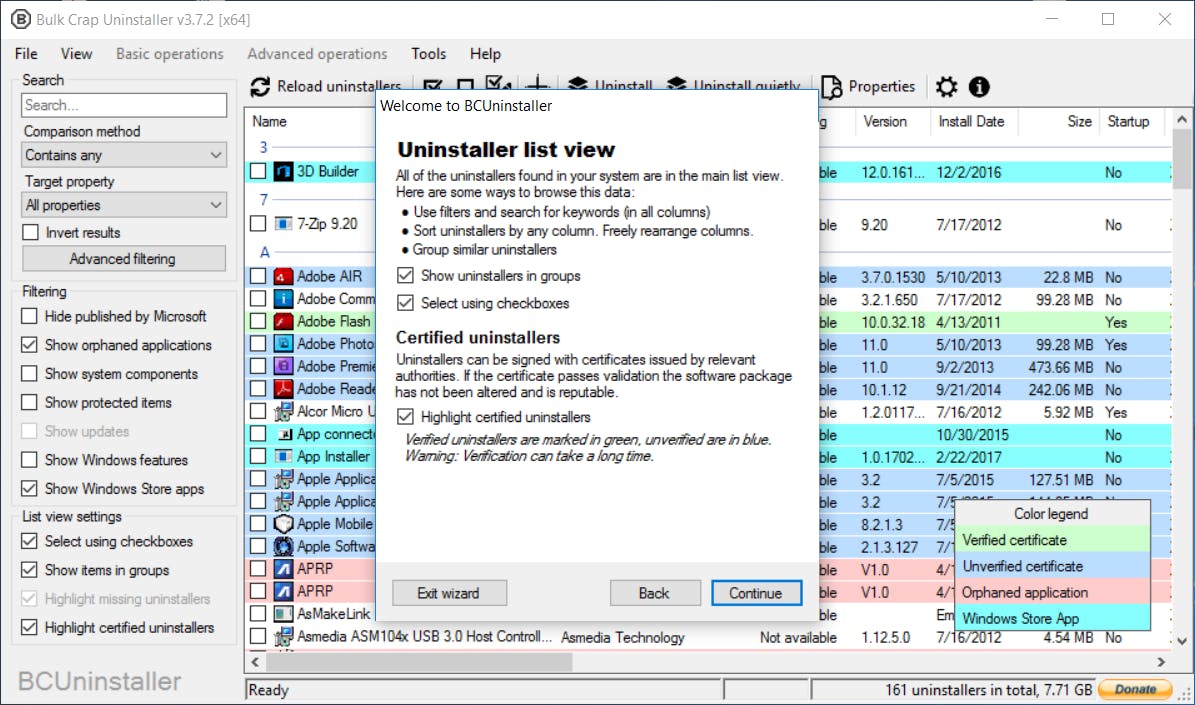Click the Select all checked-box toolbar icon

point(433,87)
